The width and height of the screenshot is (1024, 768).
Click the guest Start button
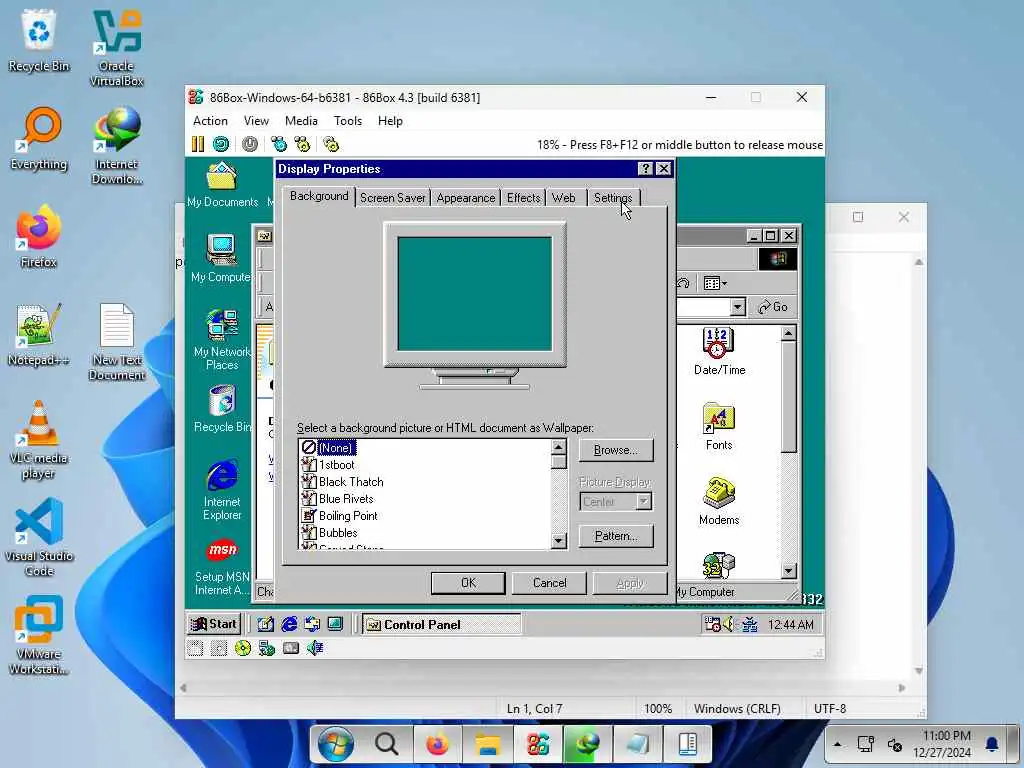pos(214,624)
